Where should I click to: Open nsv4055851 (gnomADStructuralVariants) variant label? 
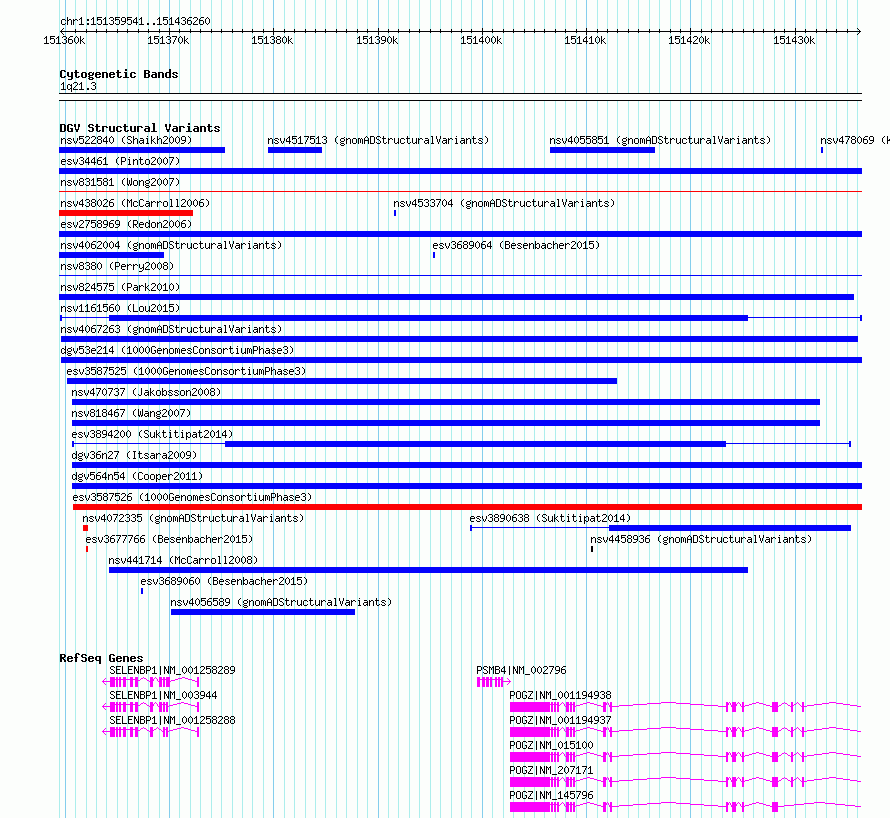[x=660, y=140]
